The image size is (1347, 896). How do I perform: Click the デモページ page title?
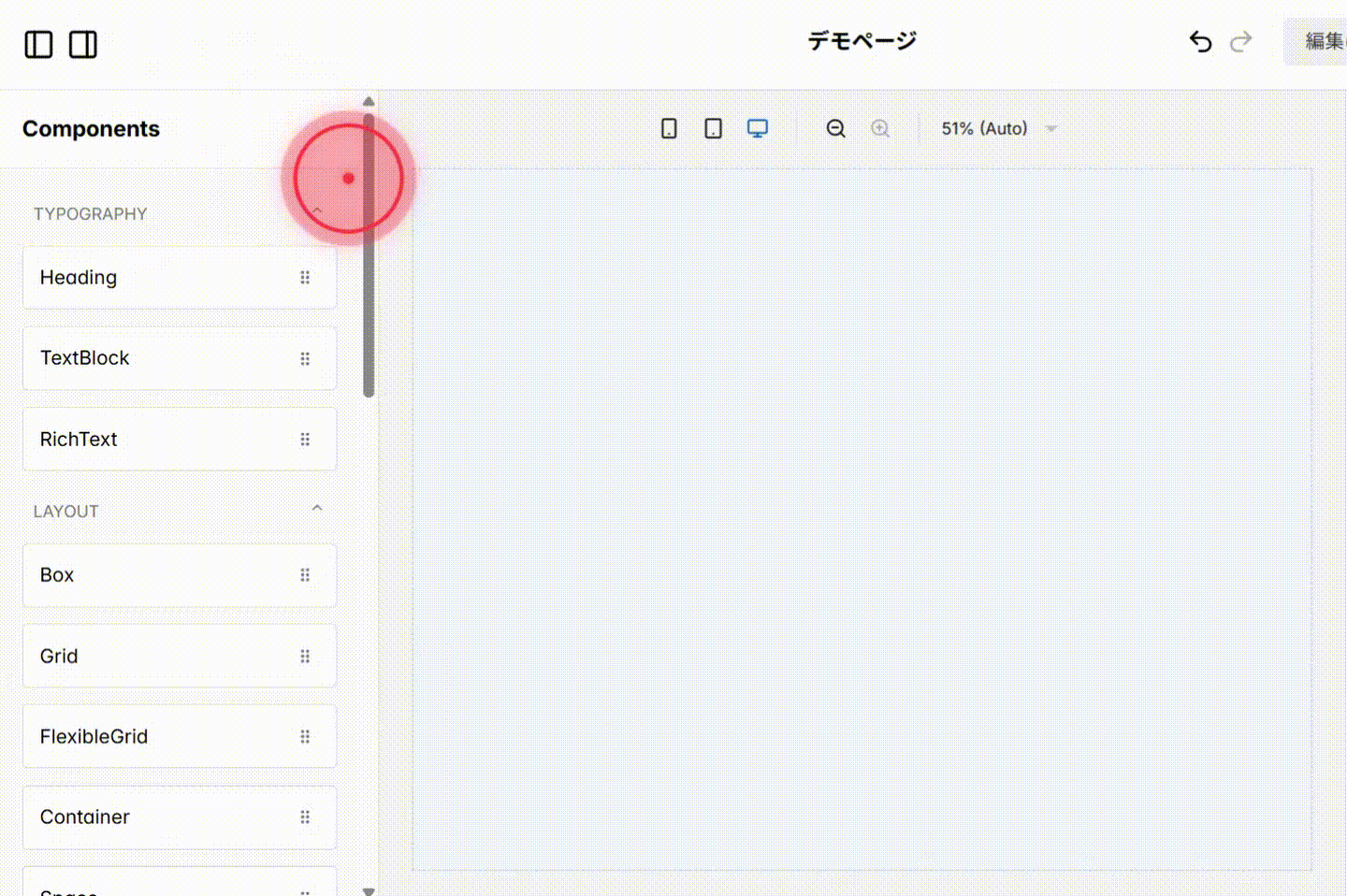click(862, 40)
